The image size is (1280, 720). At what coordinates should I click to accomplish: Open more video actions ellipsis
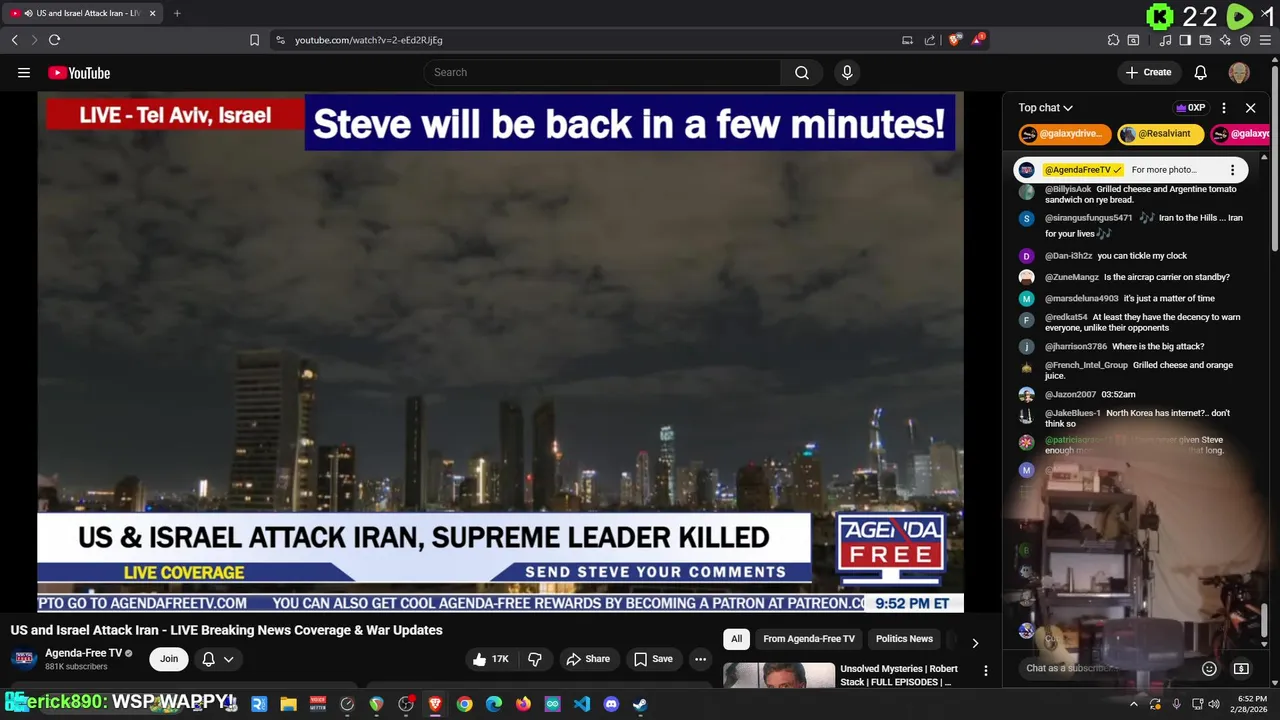click(x=700, y=659)
